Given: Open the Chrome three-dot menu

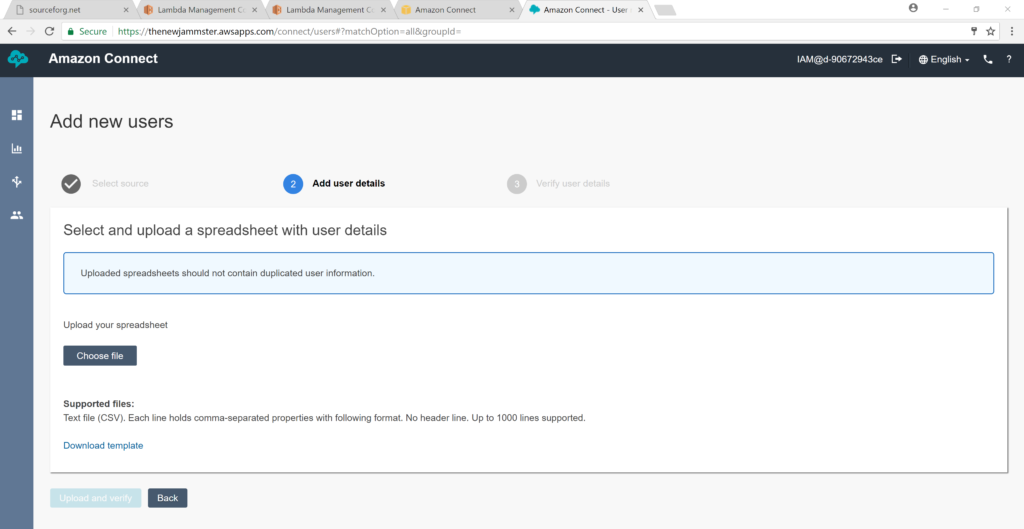Looking at the screenshot, I should pos(1012,31).
